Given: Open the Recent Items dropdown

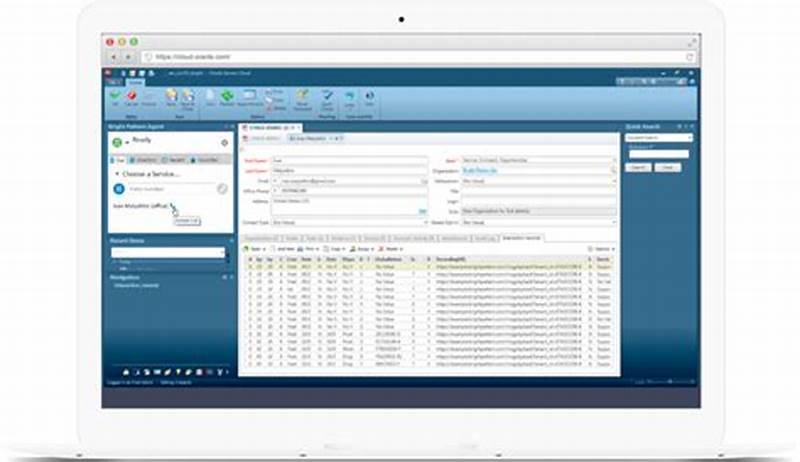Looking at the screenshot, I should (222, 252).
